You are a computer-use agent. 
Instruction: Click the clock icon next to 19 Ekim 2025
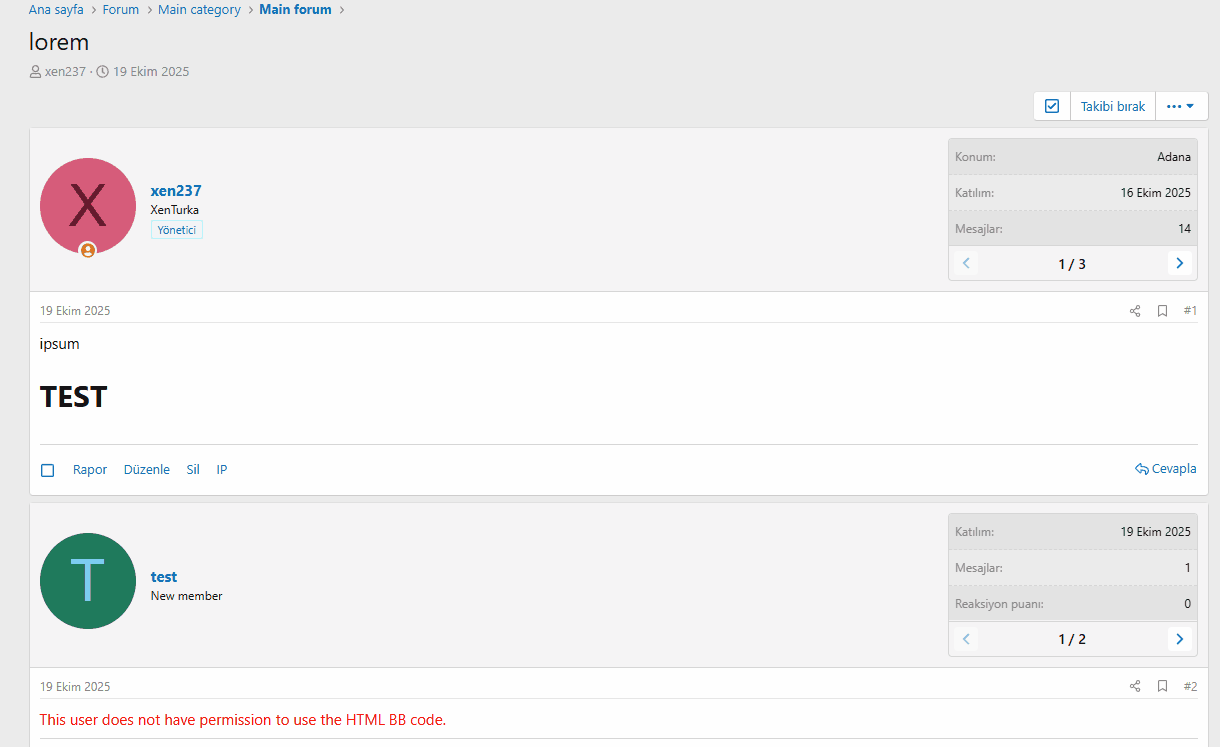pyautogui.click(x=101, y=71)
